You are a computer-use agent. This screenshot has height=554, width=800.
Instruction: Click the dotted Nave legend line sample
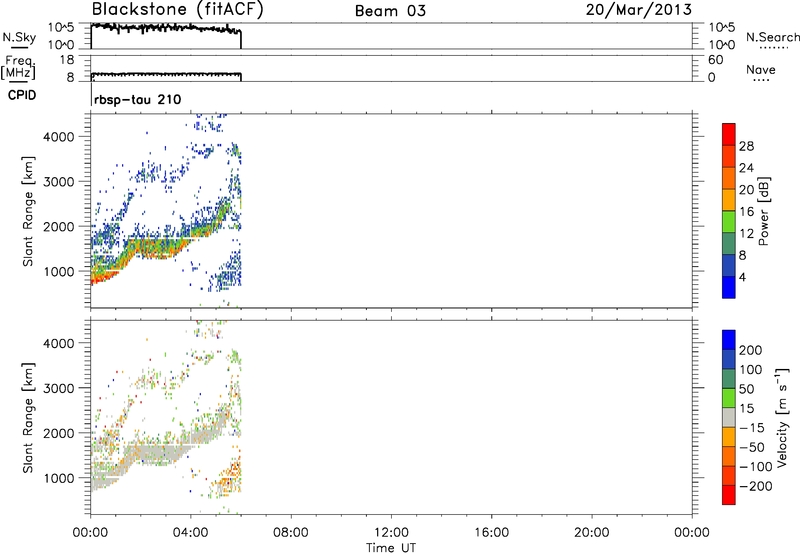coord(762,80)
